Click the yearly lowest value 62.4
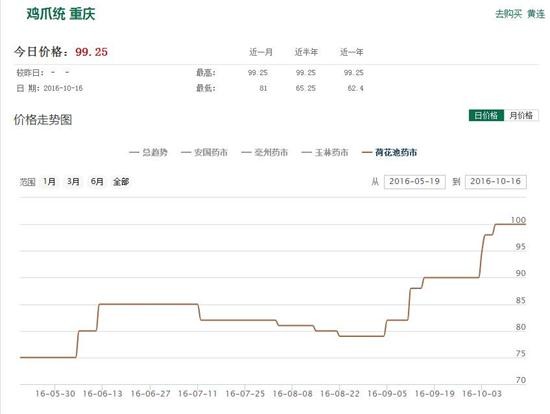The width and height of the screenshot is (550, 414). [355, 88]
